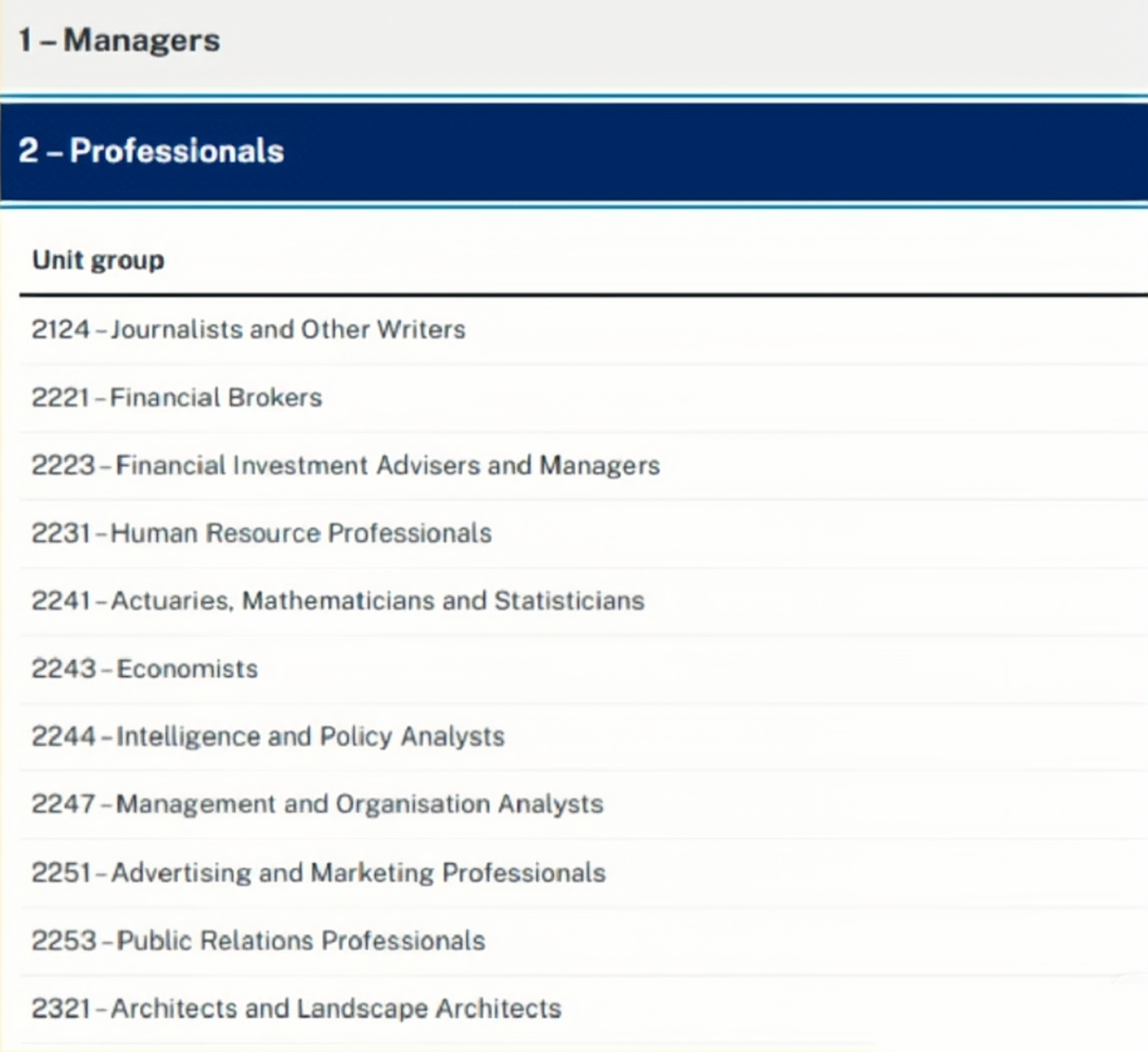Click the Unit group column header
Image resolution: width=1148 pixels, height=1052 pixels.
[x=98, y=260]
